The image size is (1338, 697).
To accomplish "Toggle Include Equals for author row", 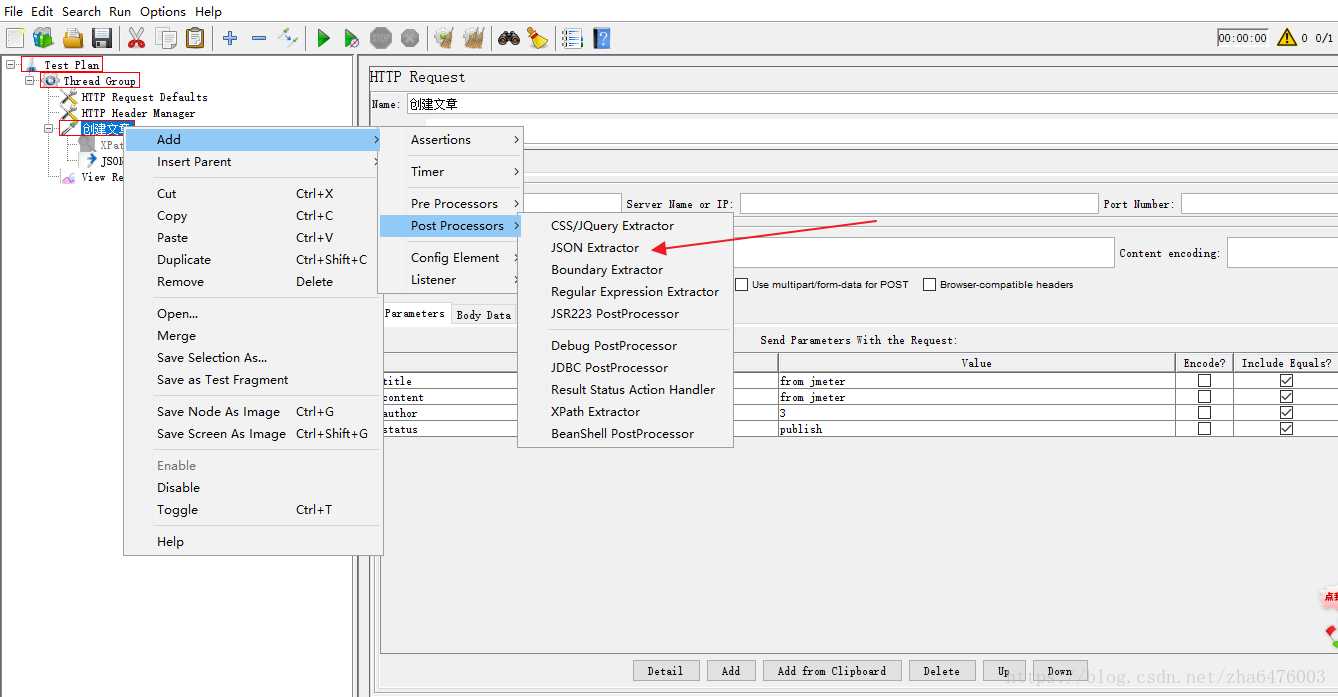I will (1286, 413).
